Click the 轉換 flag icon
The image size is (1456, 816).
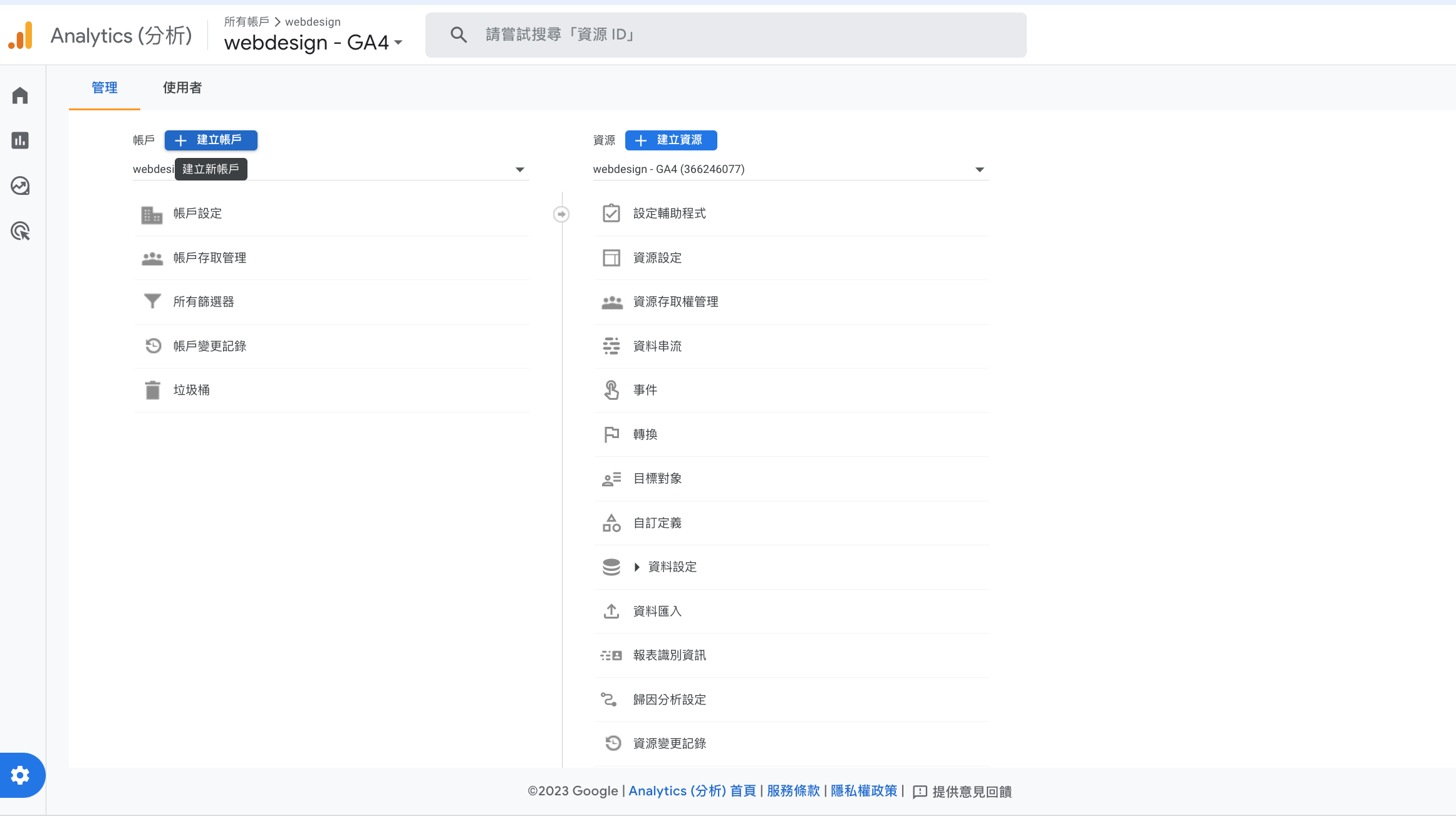pos(611,434)
